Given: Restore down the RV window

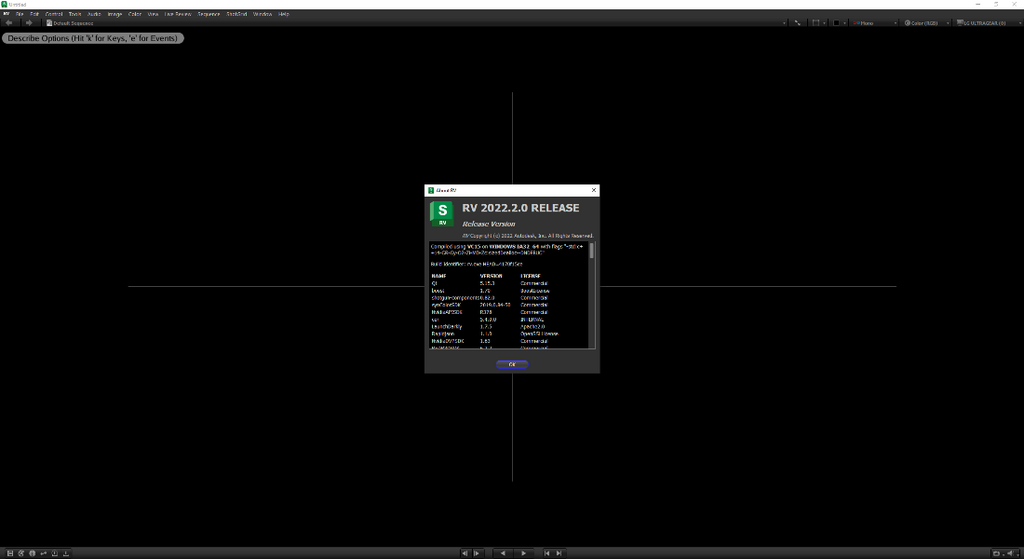Looking at the screenshot, I should (996, 4).
